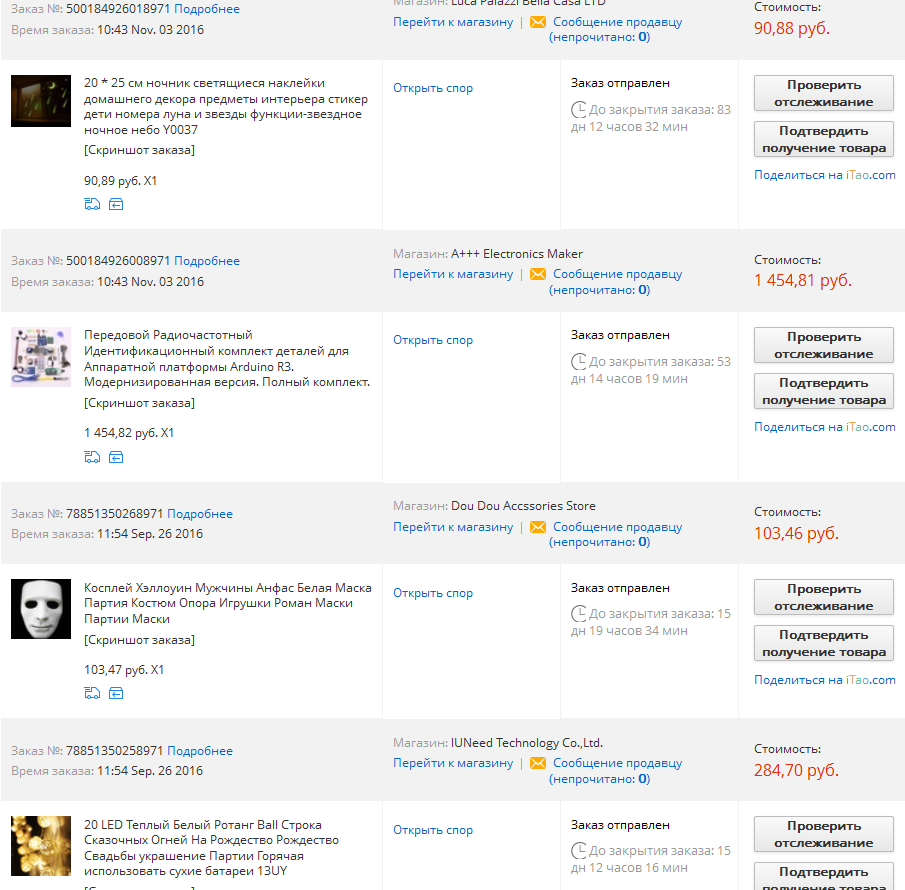Click truck icon under the Arduino RFID kit price
The height and width of the screenshot is (890, 905).
pos(92,457)
